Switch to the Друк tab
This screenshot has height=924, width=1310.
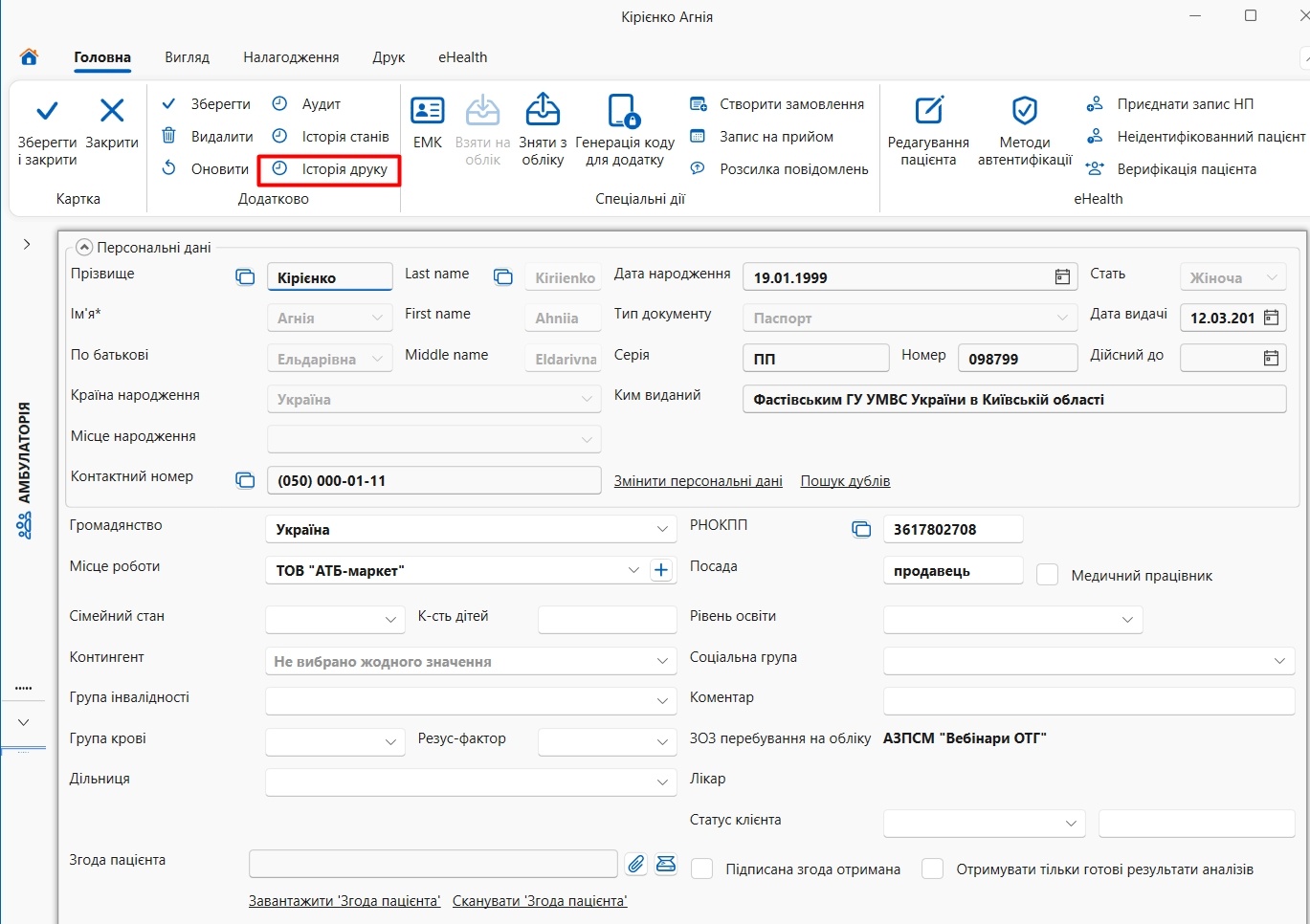coord(389,57)
